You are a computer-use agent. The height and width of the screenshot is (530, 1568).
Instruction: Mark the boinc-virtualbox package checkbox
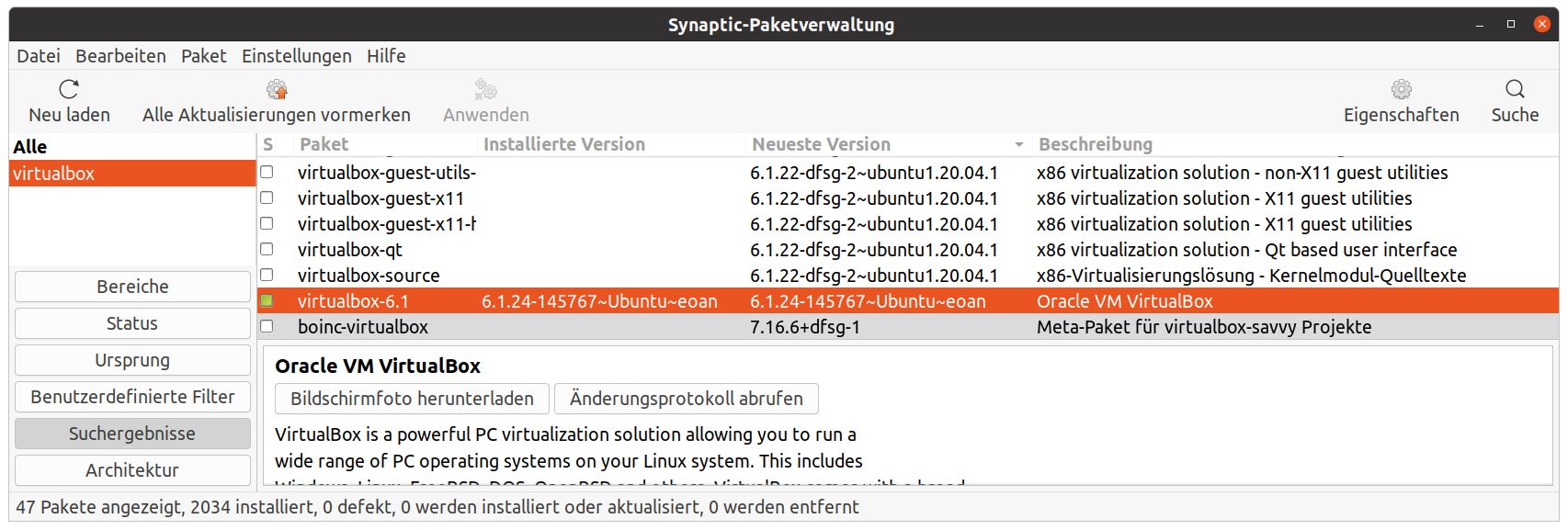(x=267, y=326)
